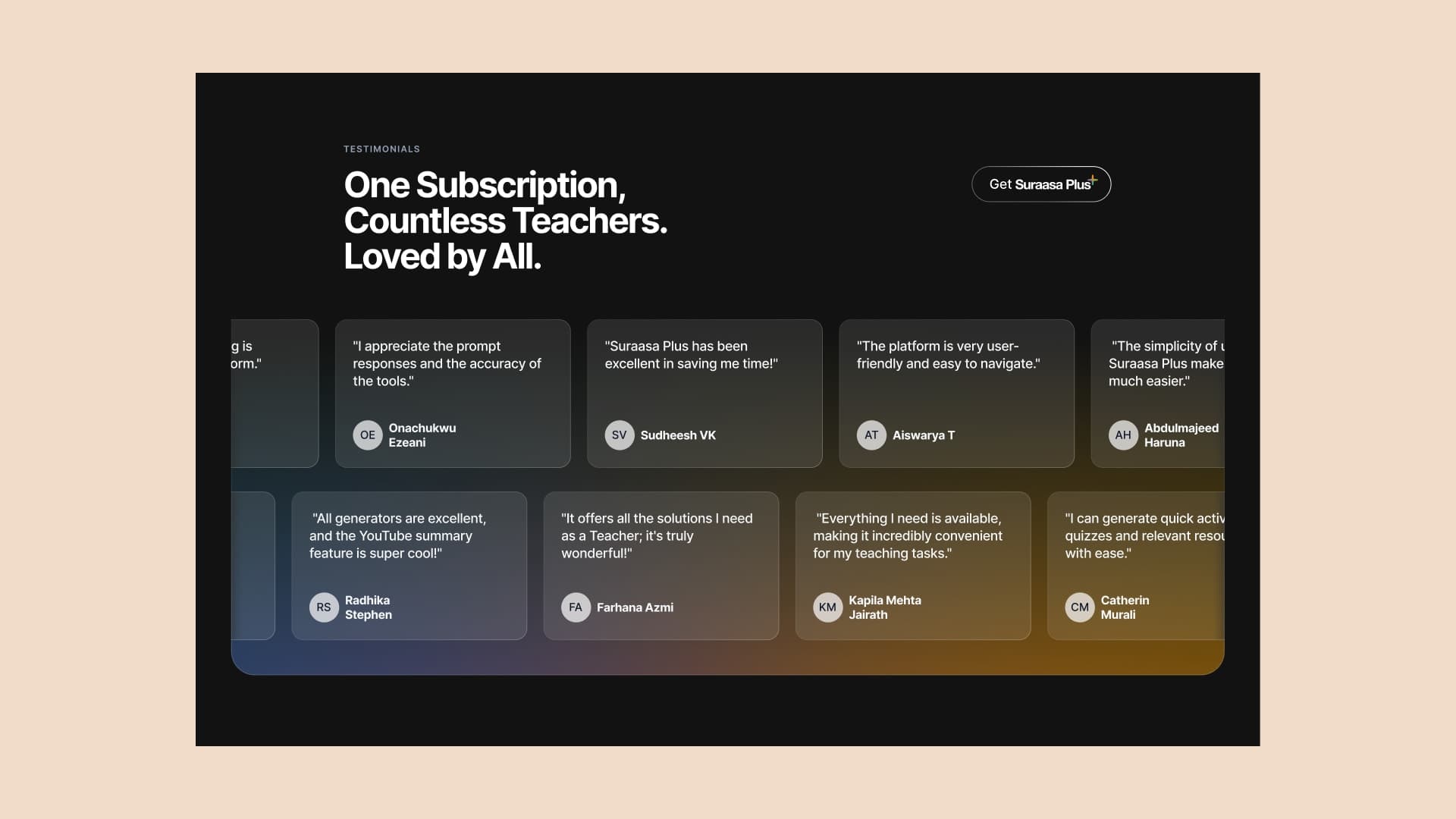Click the YouTube summary feature testimonial card

point(409,566)
